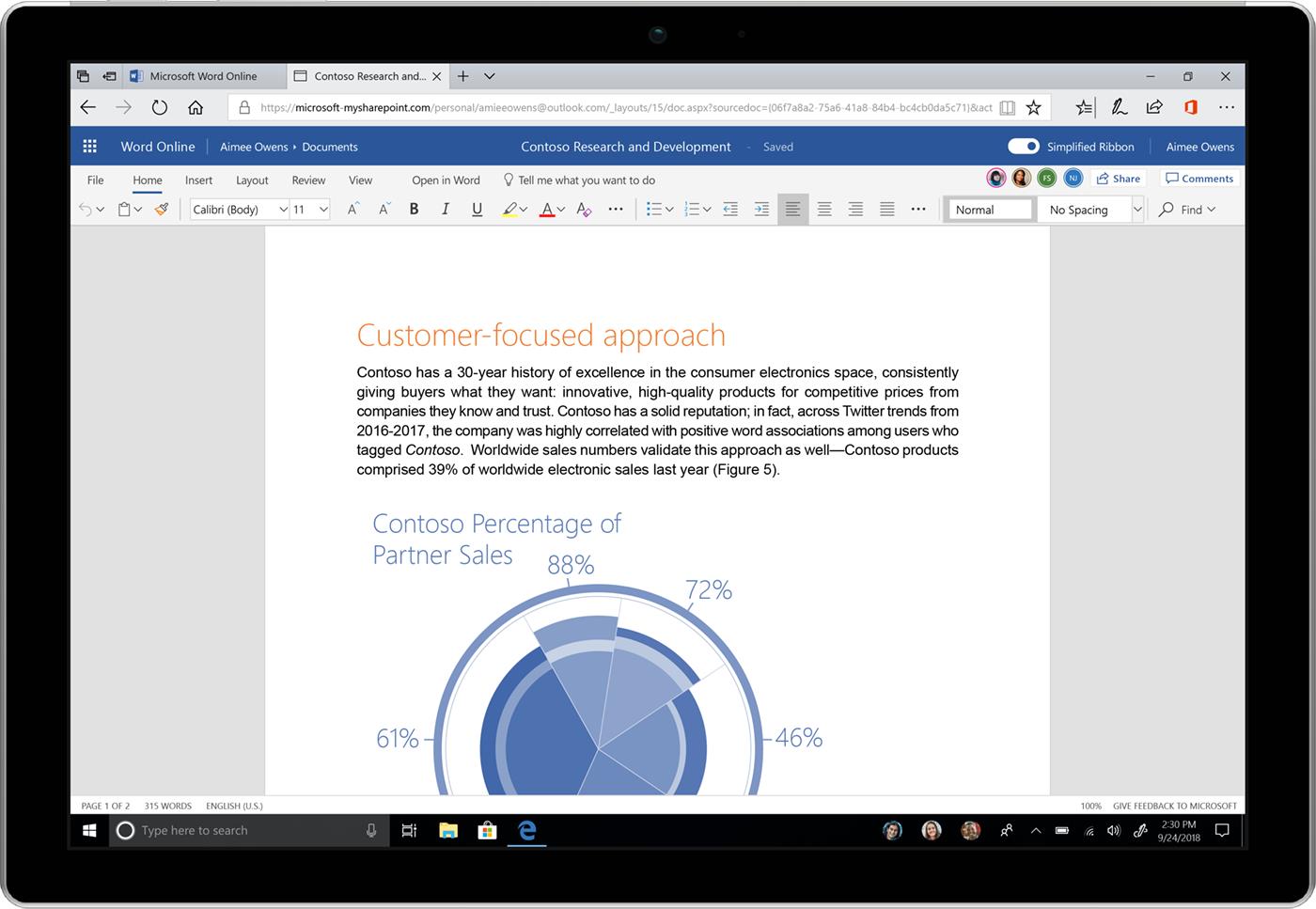Open the Comments pane

1199,178
